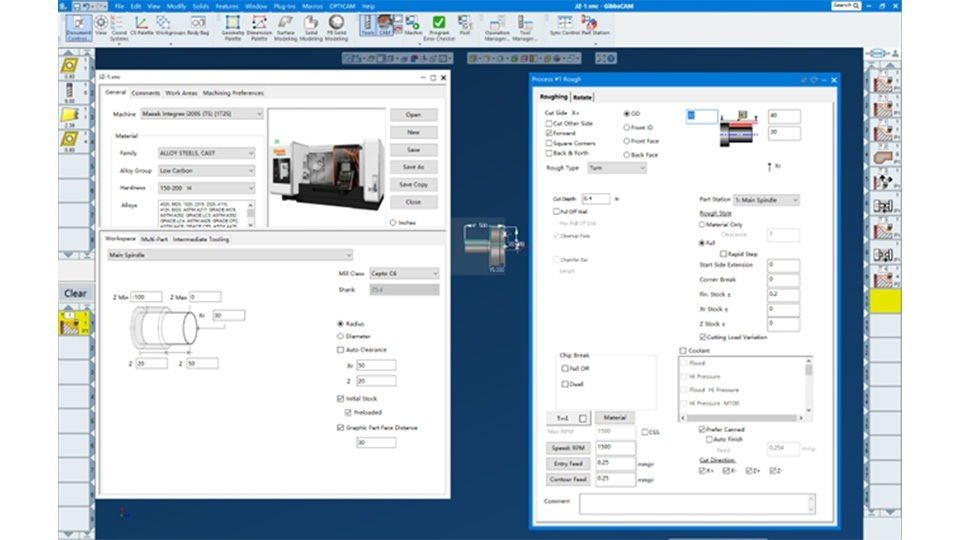Open the Part Station tool

point(595,25)
